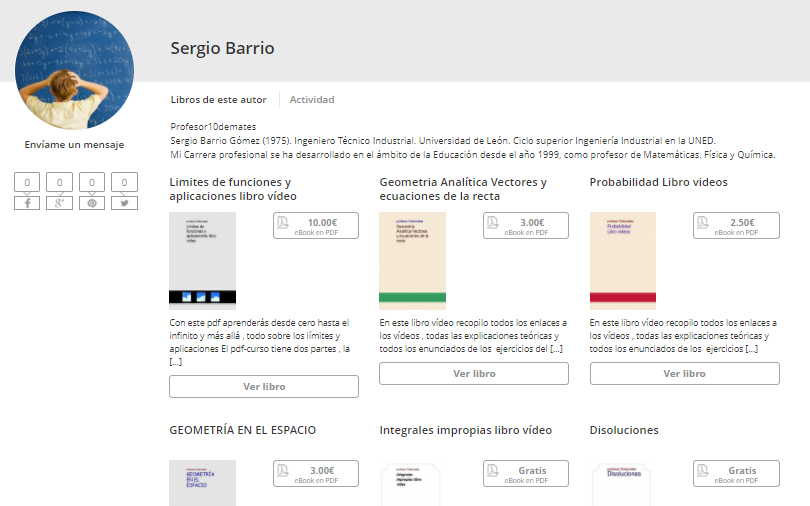Select the 2.50€ eBook en PDF button
810x506 pixels.
[736, 226]
